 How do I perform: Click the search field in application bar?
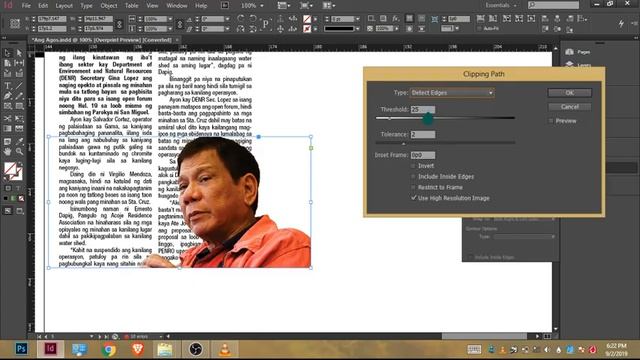[553, 5]
